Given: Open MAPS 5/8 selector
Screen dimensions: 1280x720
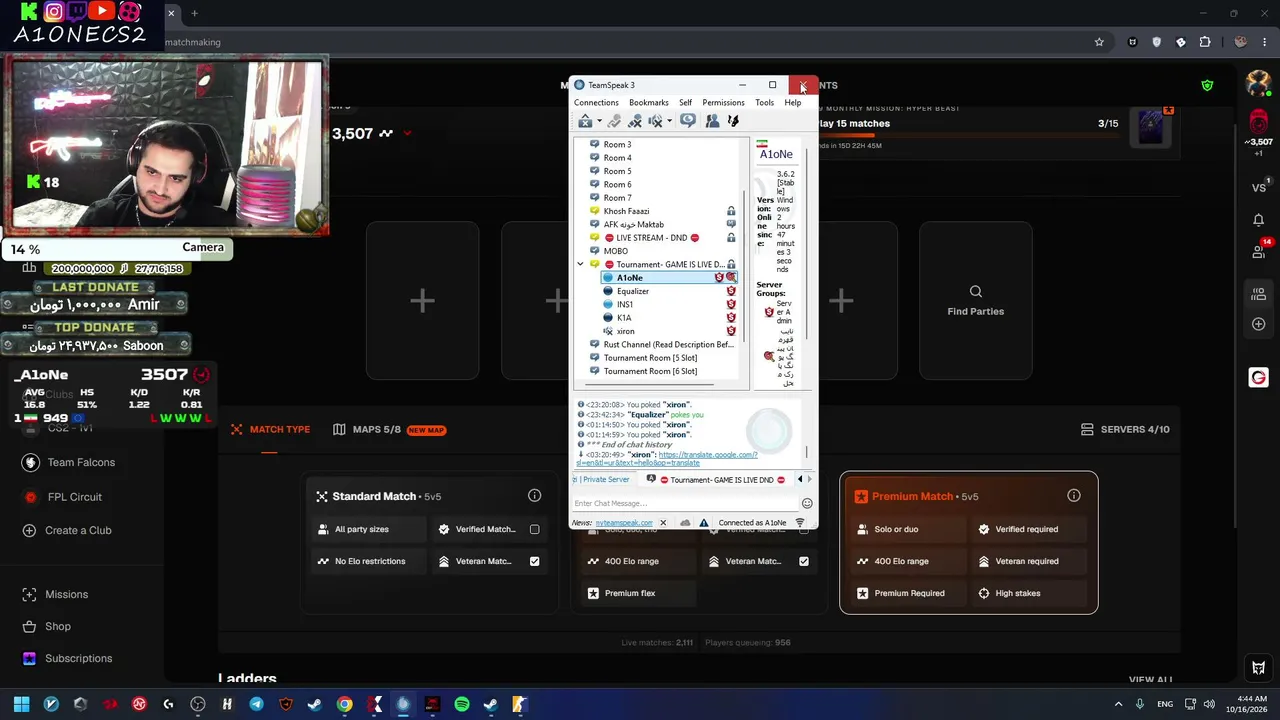Looking at the screenshot, I should click(x=389, y=430).
